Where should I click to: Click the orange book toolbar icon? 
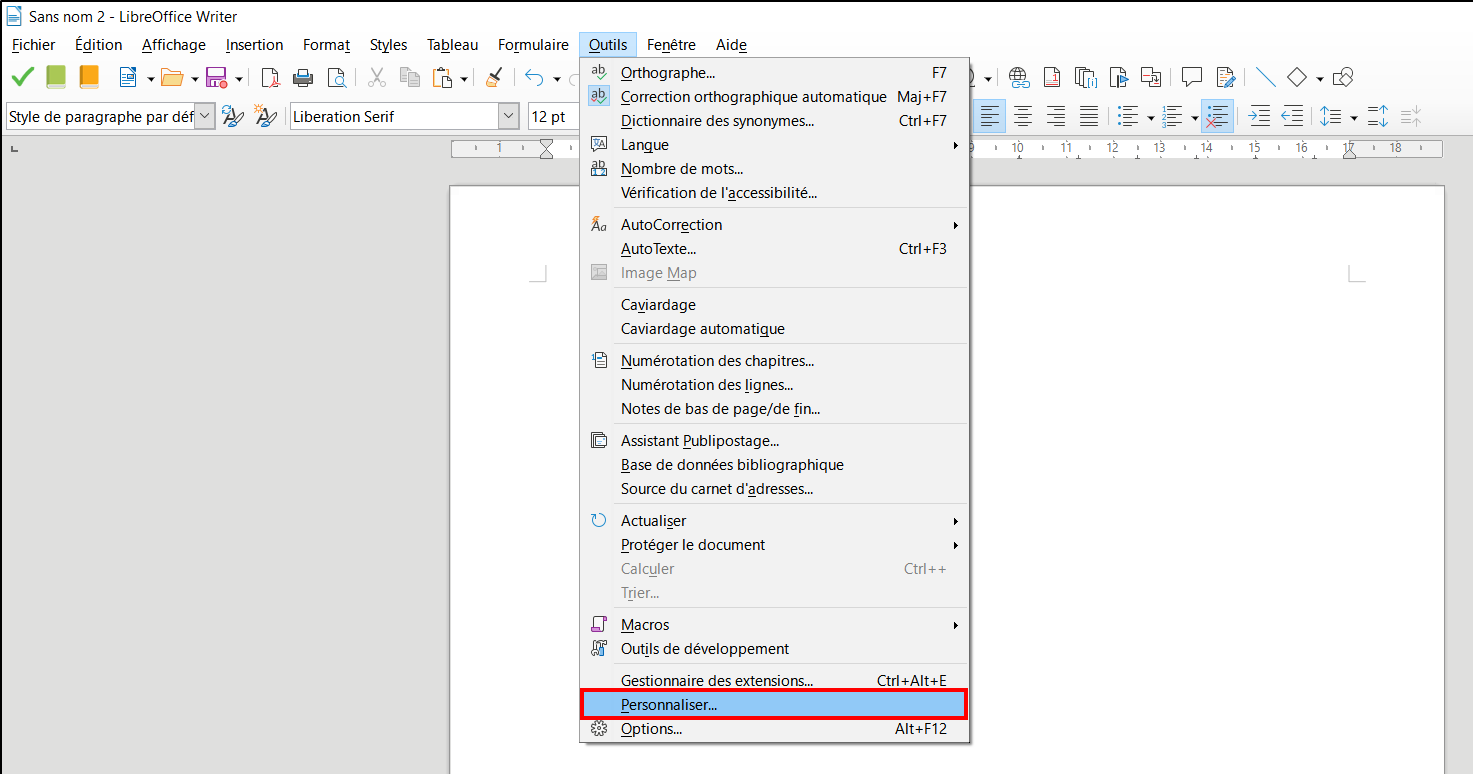(89, 77)
